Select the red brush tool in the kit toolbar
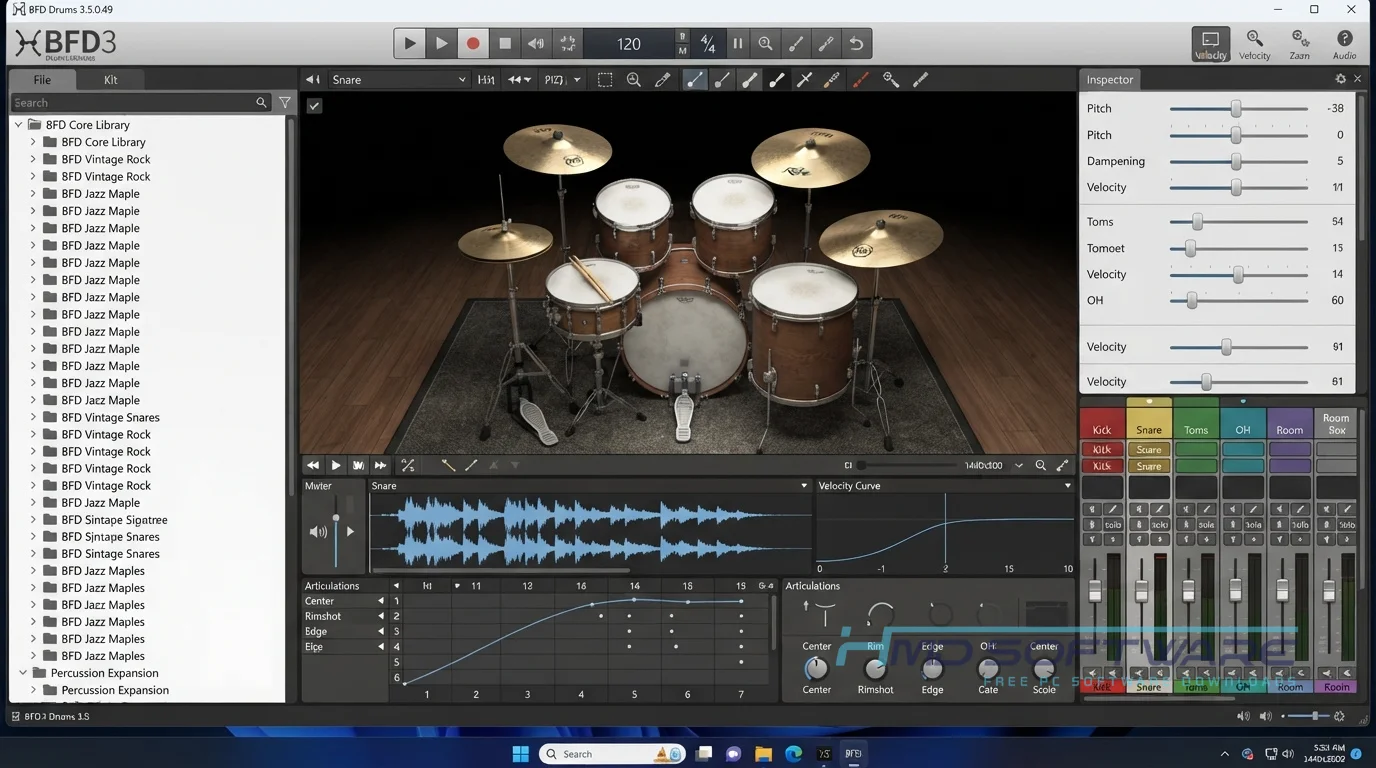 860,80
